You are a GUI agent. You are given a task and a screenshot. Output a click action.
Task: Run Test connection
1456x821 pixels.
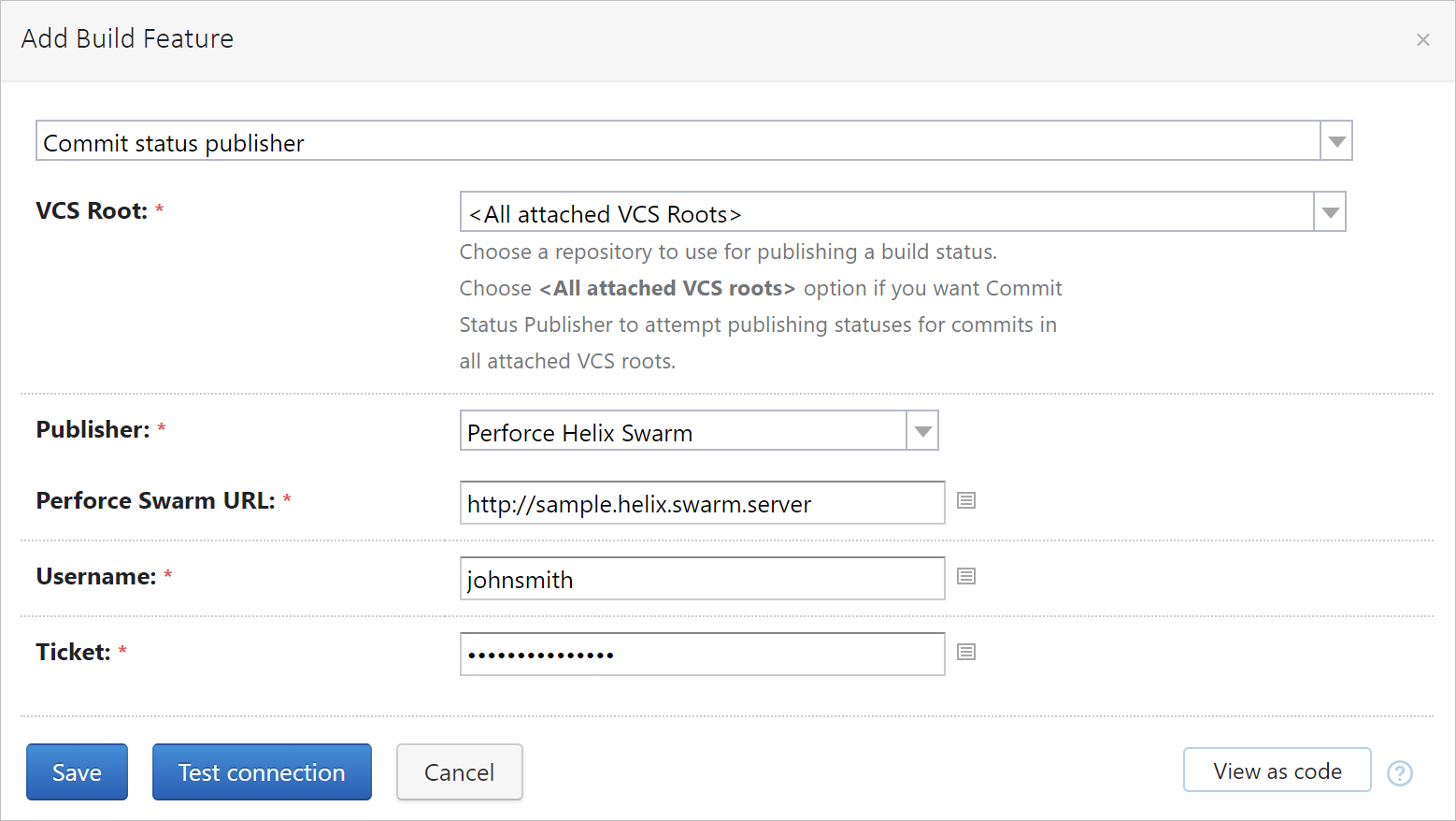262,771
